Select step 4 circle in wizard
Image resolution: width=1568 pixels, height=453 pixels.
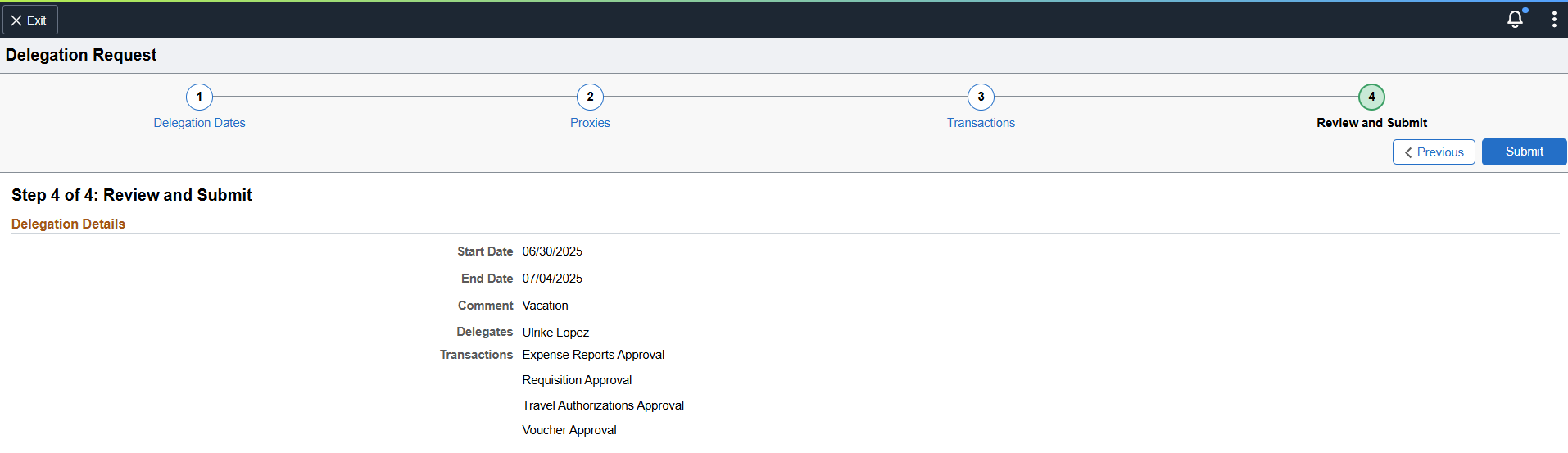pos(1371,97)
